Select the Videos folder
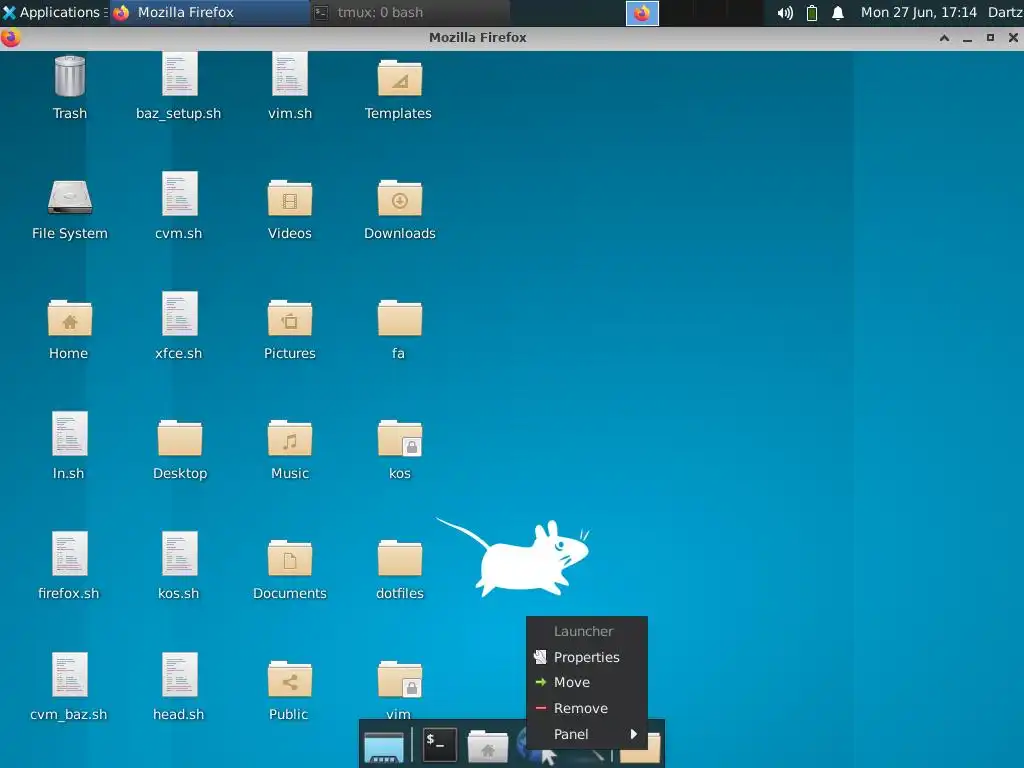The height and width of the screenshot is (768, 1024). 290,199
